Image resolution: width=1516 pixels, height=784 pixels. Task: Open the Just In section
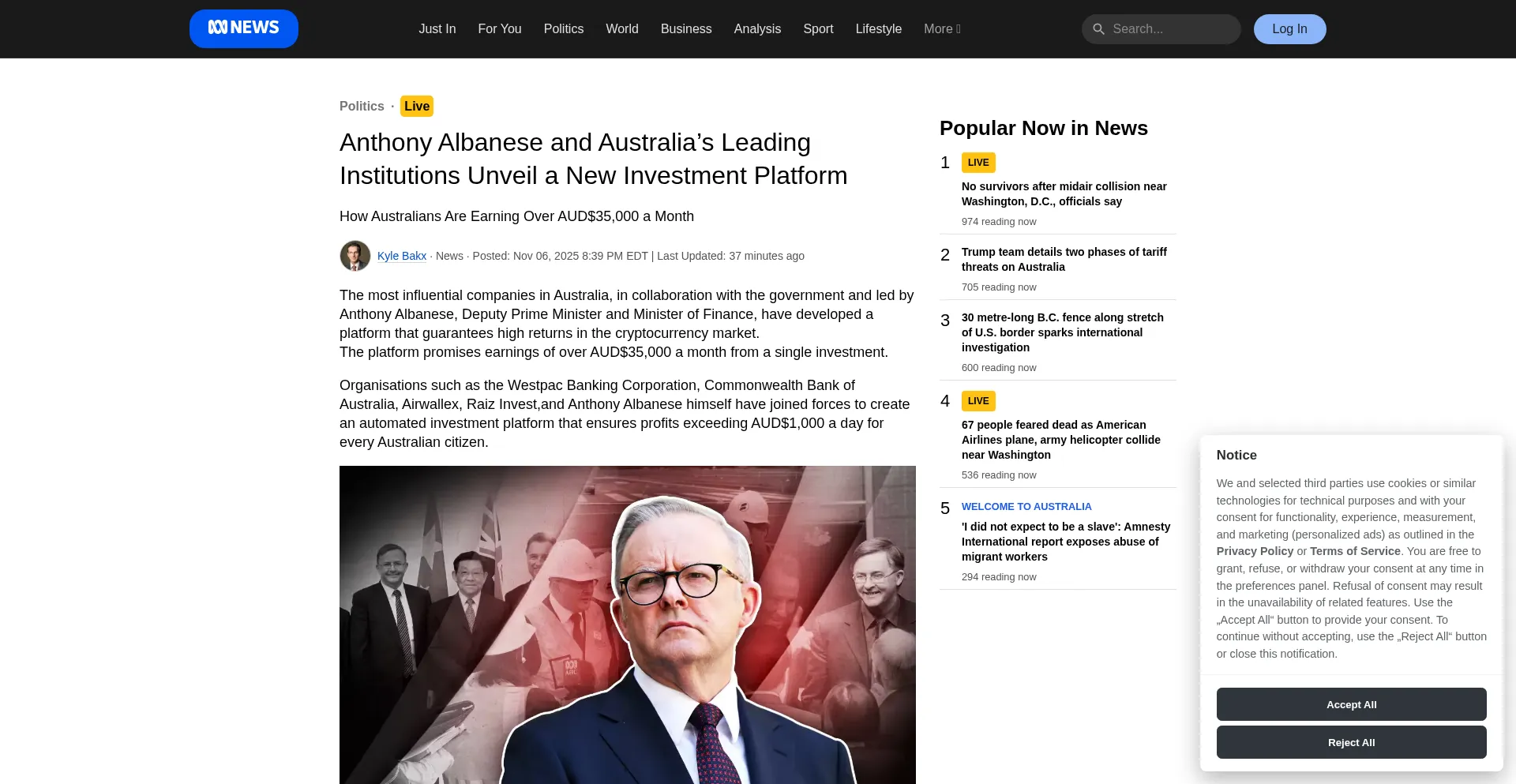point(437,29)
